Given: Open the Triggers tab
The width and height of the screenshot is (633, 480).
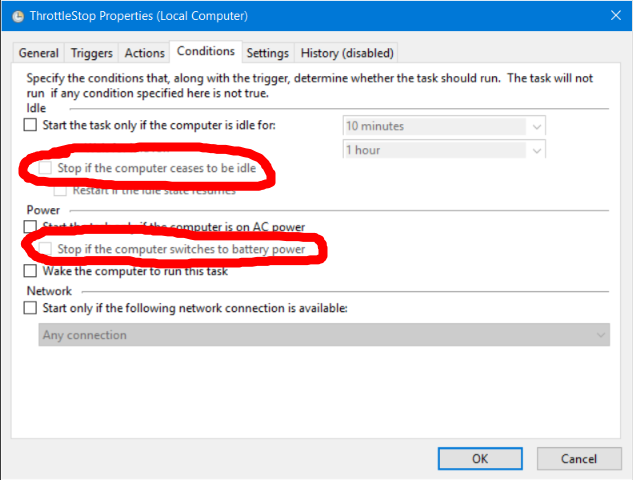Looking at the screenshot, I should [x=92, y=53].
